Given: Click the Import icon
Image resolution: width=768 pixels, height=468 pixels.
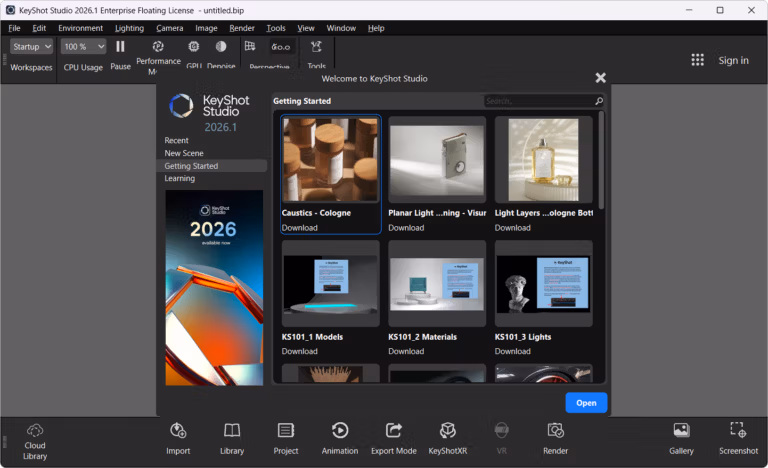Looking at the screenshot, I should pyautogui.click(x=178, y=431).
